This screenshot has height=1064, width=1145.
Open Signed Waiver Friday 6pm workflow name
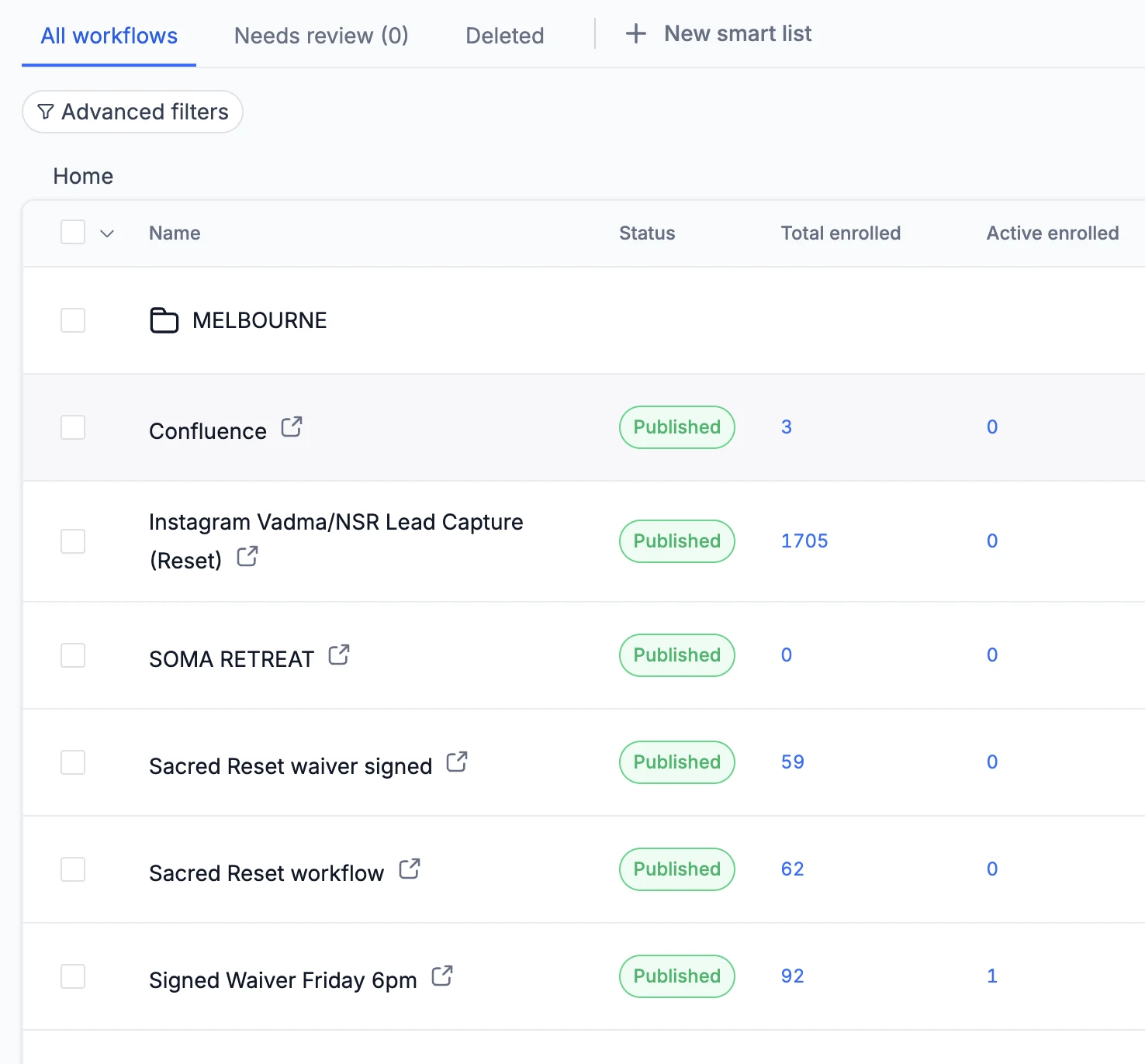282,980
